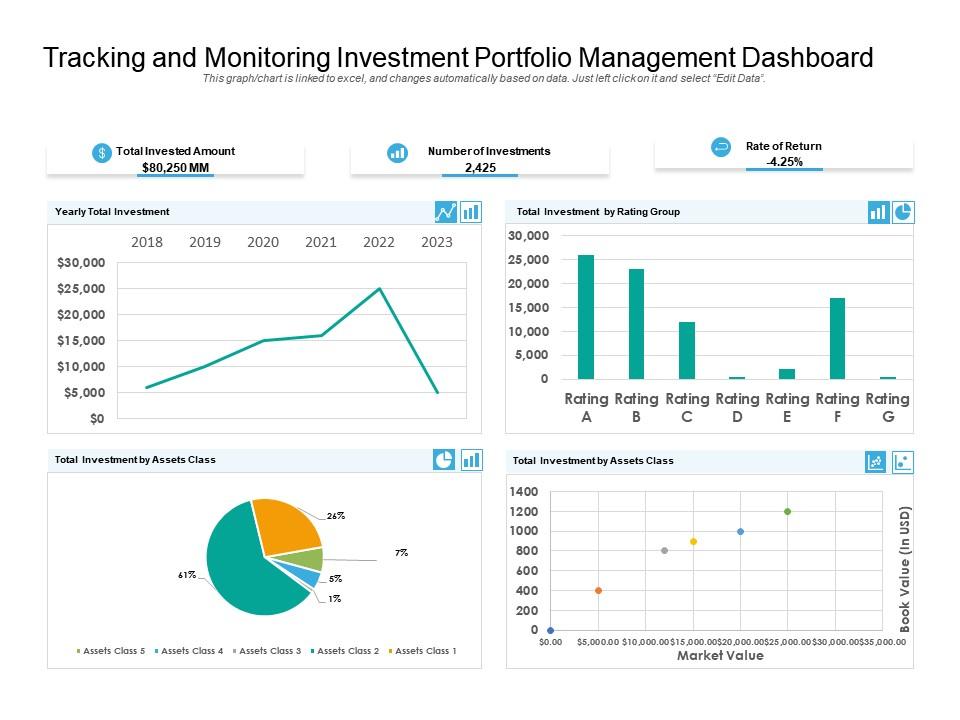Click the Rate of Return label
Image resolution: width=960 pixels, height=720 pixels.
(x=784, y=146)
